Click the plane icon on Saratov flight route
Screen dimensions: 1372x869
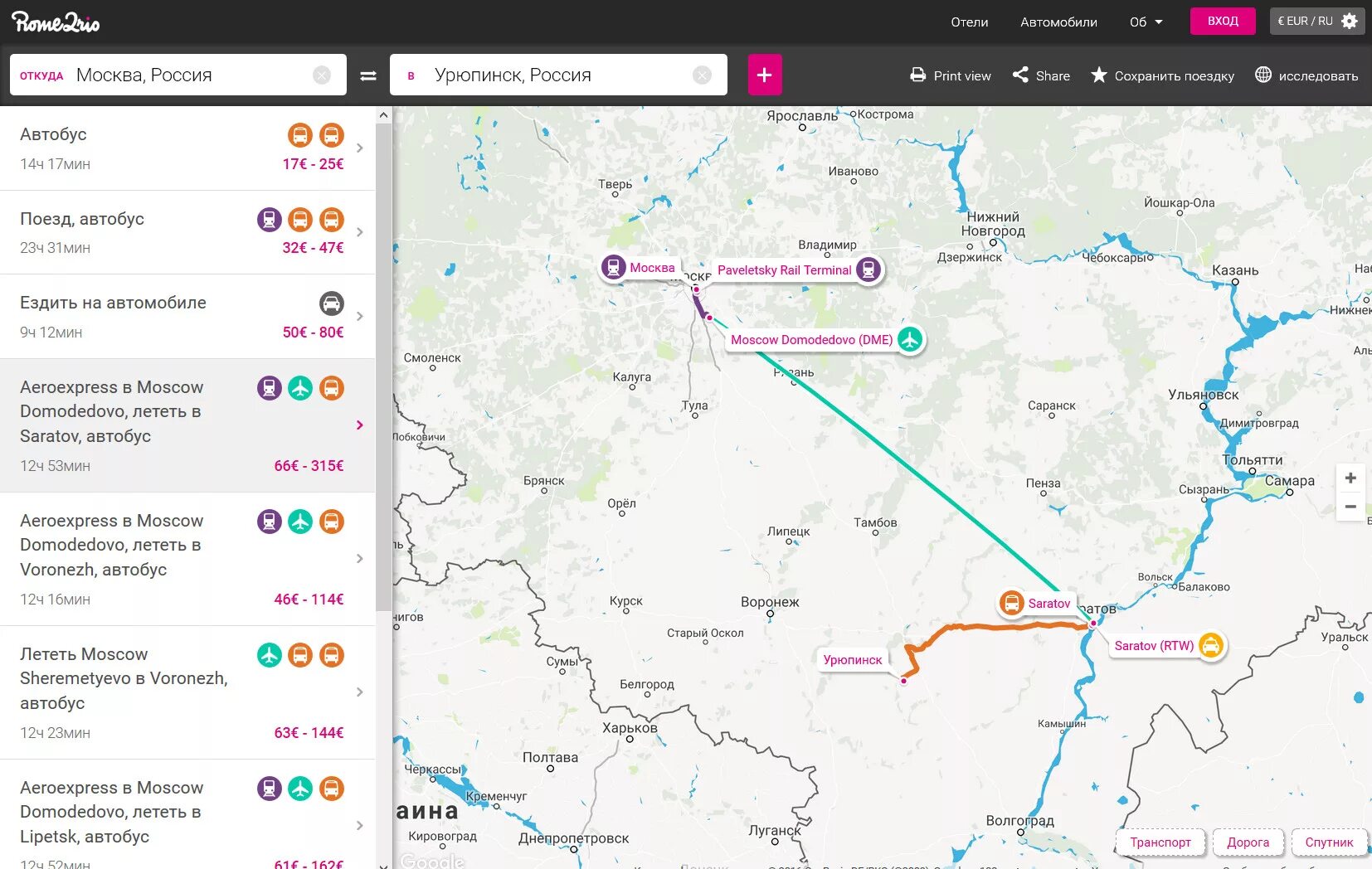point(300,387)
